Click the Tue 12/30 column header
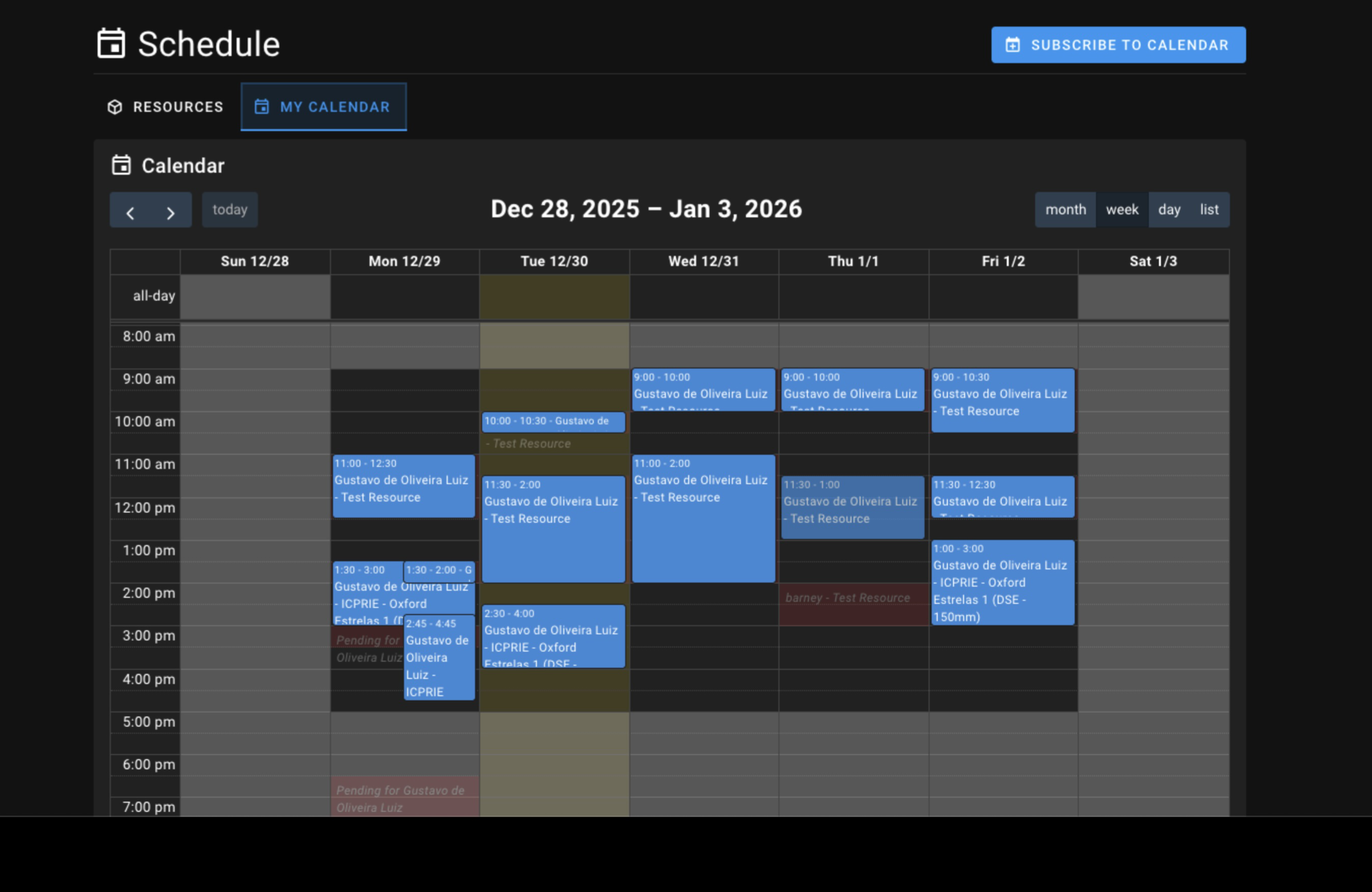The height and width of the screenshot is (892, 1372). 554,262
